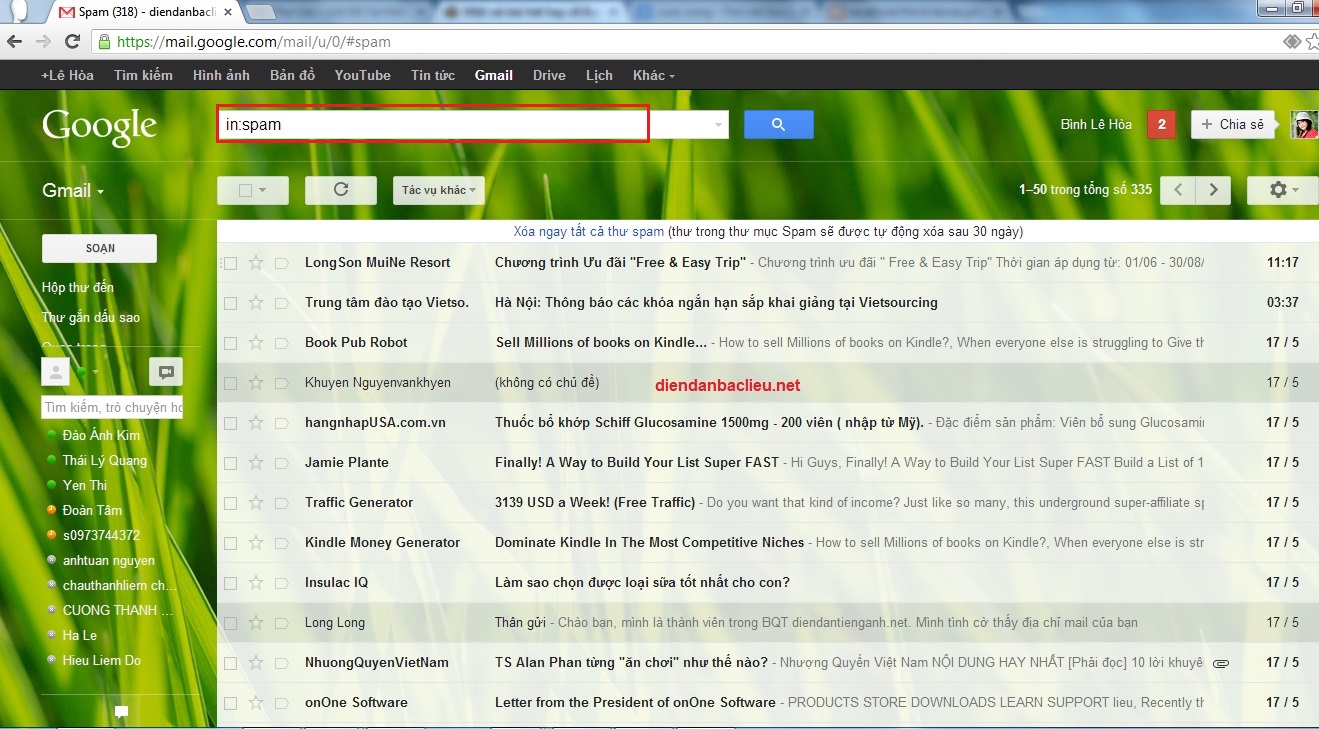Tick checkbox for Trung tâm đào tạo Vietso.
The image size is (1319, 729).
tap(230, 303)
